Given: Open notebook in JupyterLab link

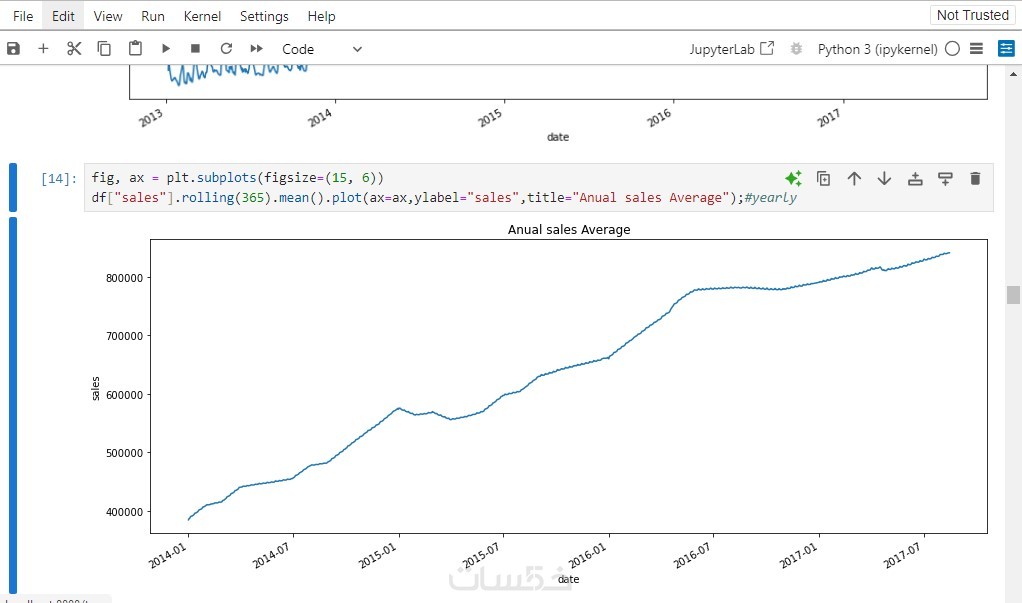Looking at the screenshot, I should point(731,49).
